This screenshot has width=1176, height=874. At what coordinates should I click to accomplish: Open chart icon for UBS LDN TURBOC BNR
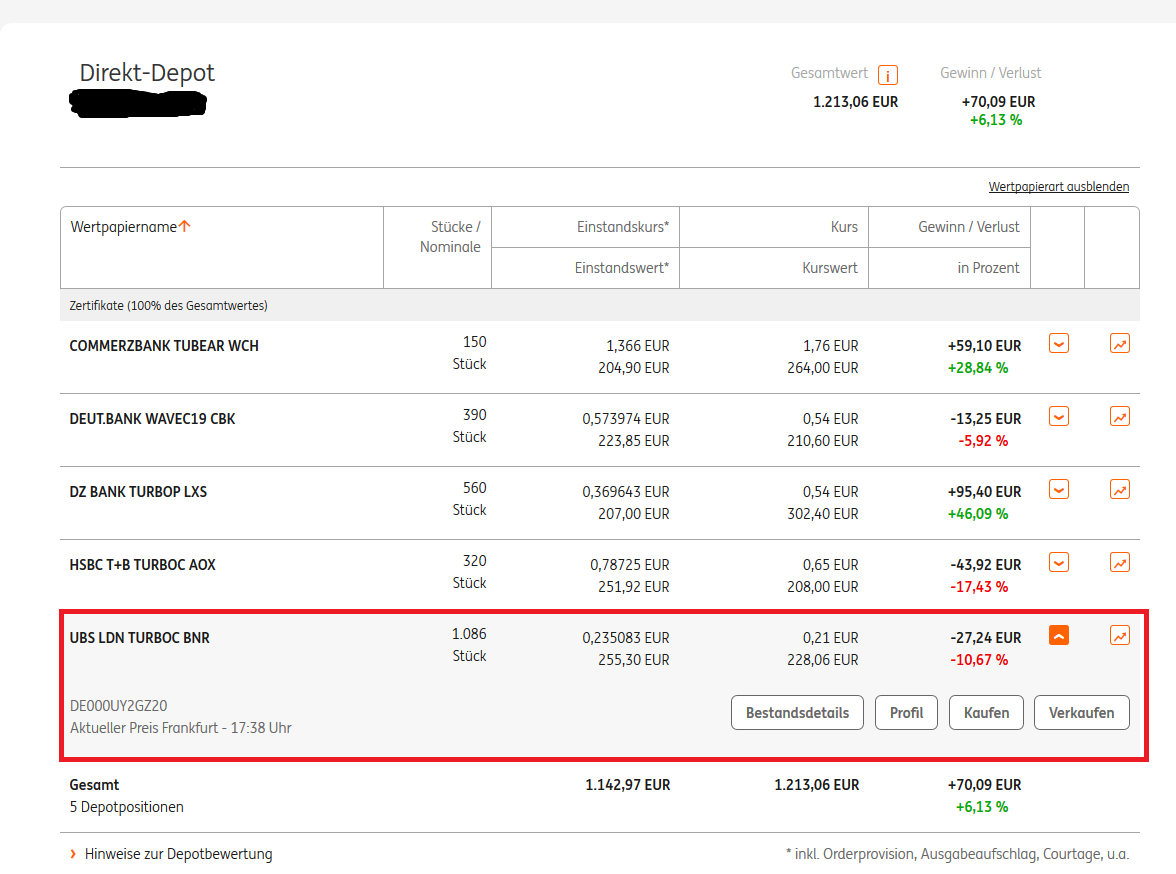click(1120, 635)
